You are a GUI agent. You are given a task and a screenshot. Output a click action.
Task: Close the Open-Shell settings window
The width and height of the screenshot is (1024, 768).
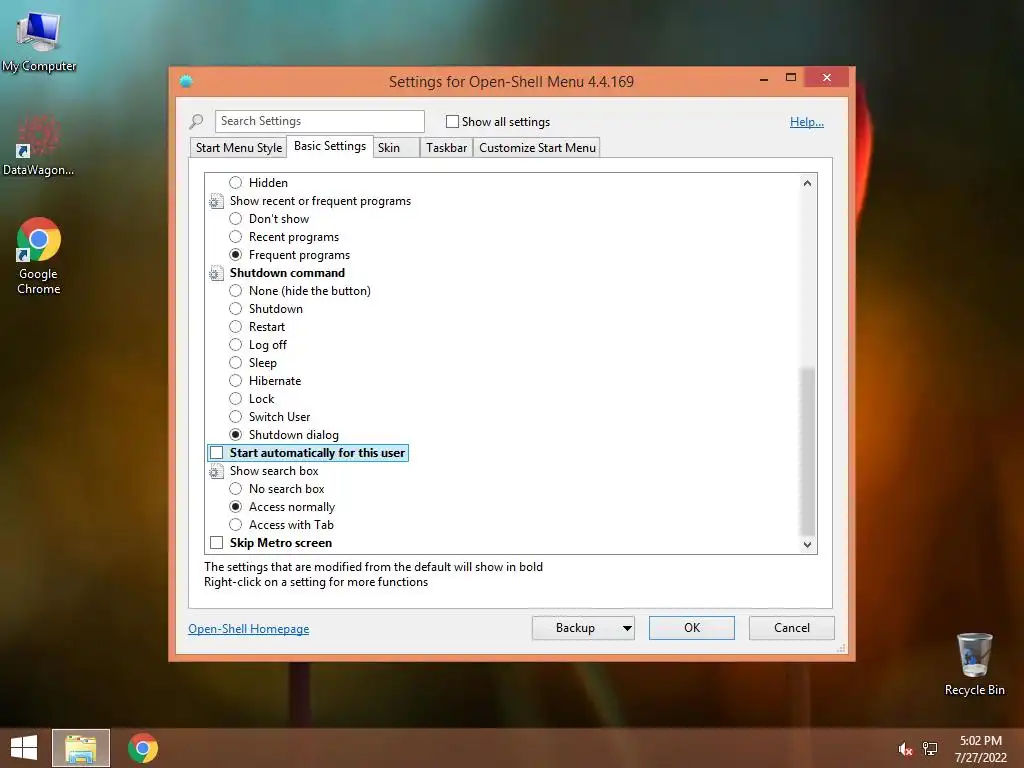[x=827, y=78]
